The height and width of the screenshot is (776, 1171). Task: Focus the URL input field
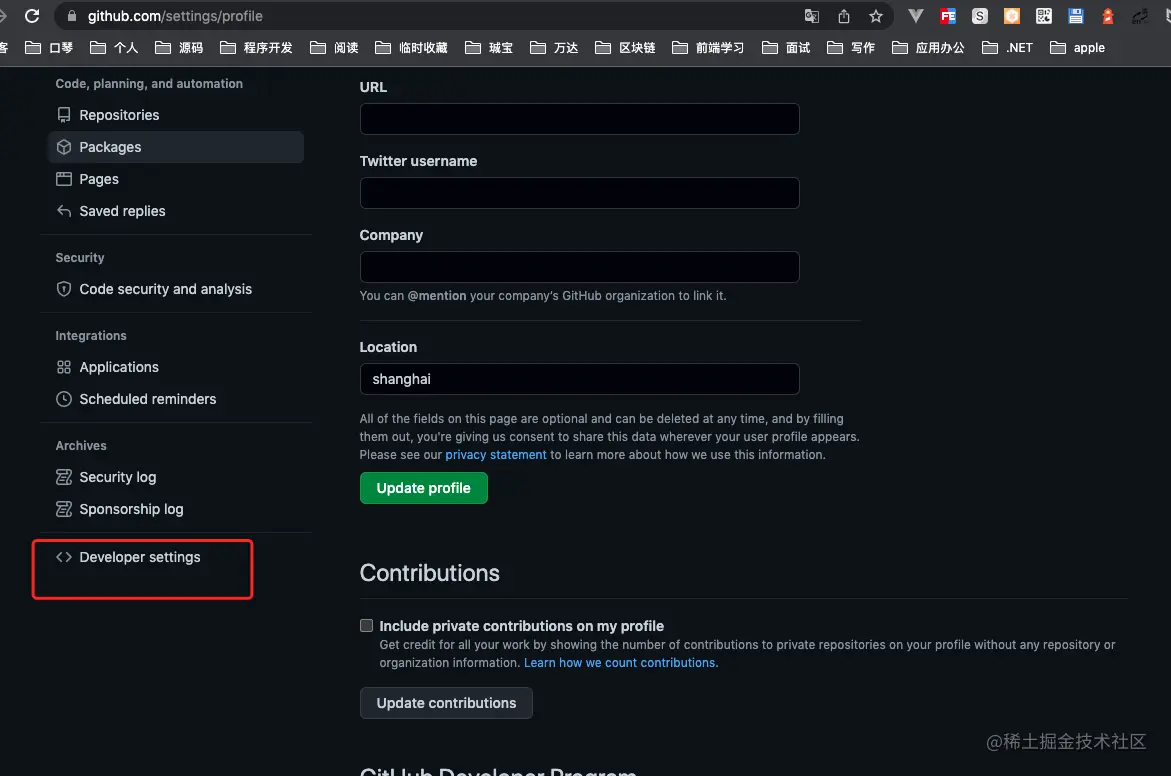[580, 119]
